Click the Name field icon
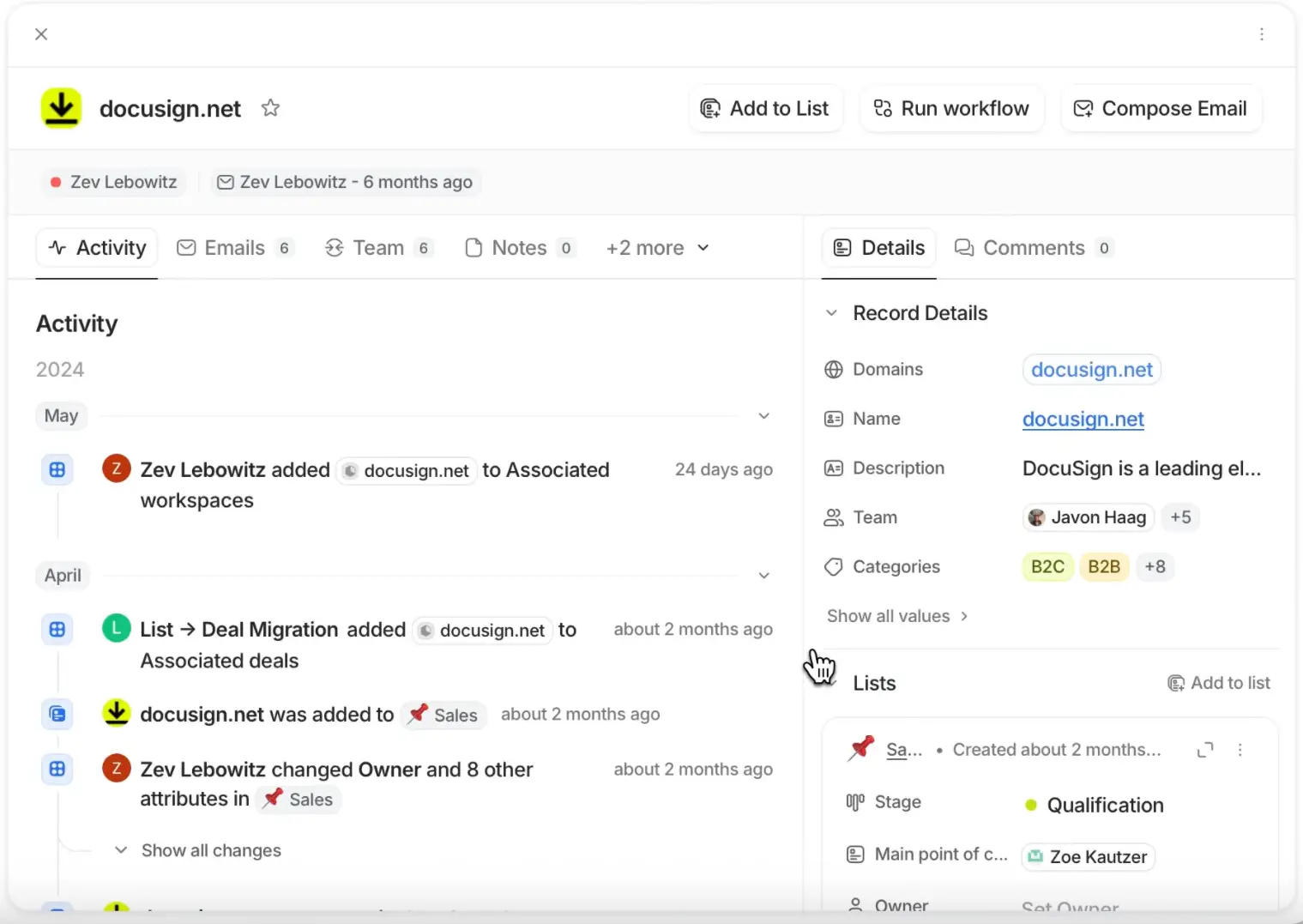Screen dimensions: 1303x924 pyautogui.click(x=833, y=419)
